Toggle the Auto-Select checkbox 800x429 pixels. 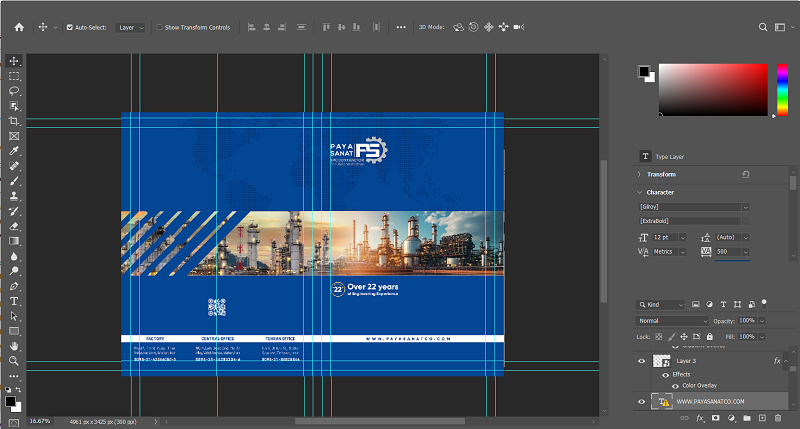(69, 28)
